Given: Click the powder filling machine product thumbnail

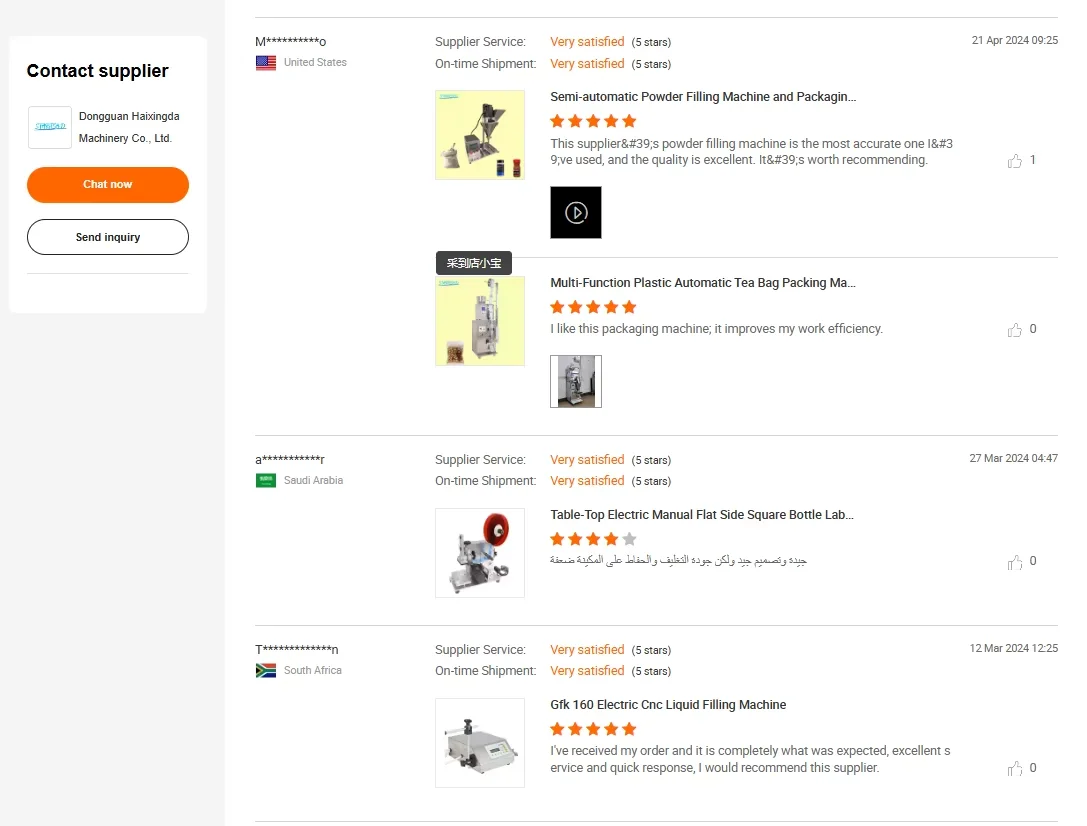Looking at the screenshot, I should point(480,135).
